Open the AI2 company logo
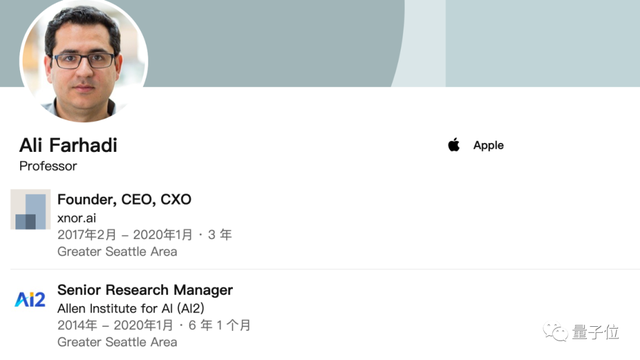The width and height of the screenshot is (640, 360). (x=30, y=300)
